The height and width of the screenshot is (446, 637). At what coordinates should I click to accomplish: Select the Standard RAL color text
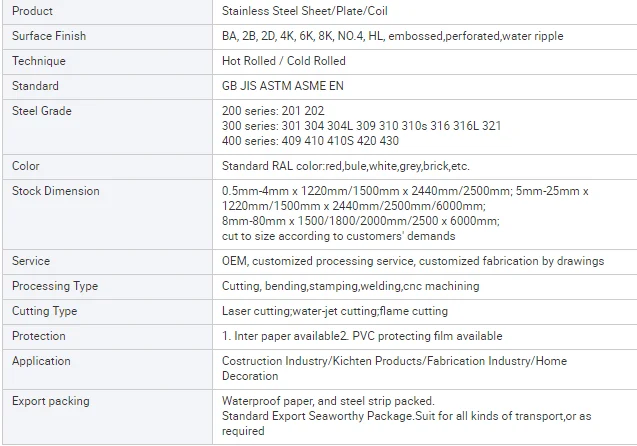(345, 166)
